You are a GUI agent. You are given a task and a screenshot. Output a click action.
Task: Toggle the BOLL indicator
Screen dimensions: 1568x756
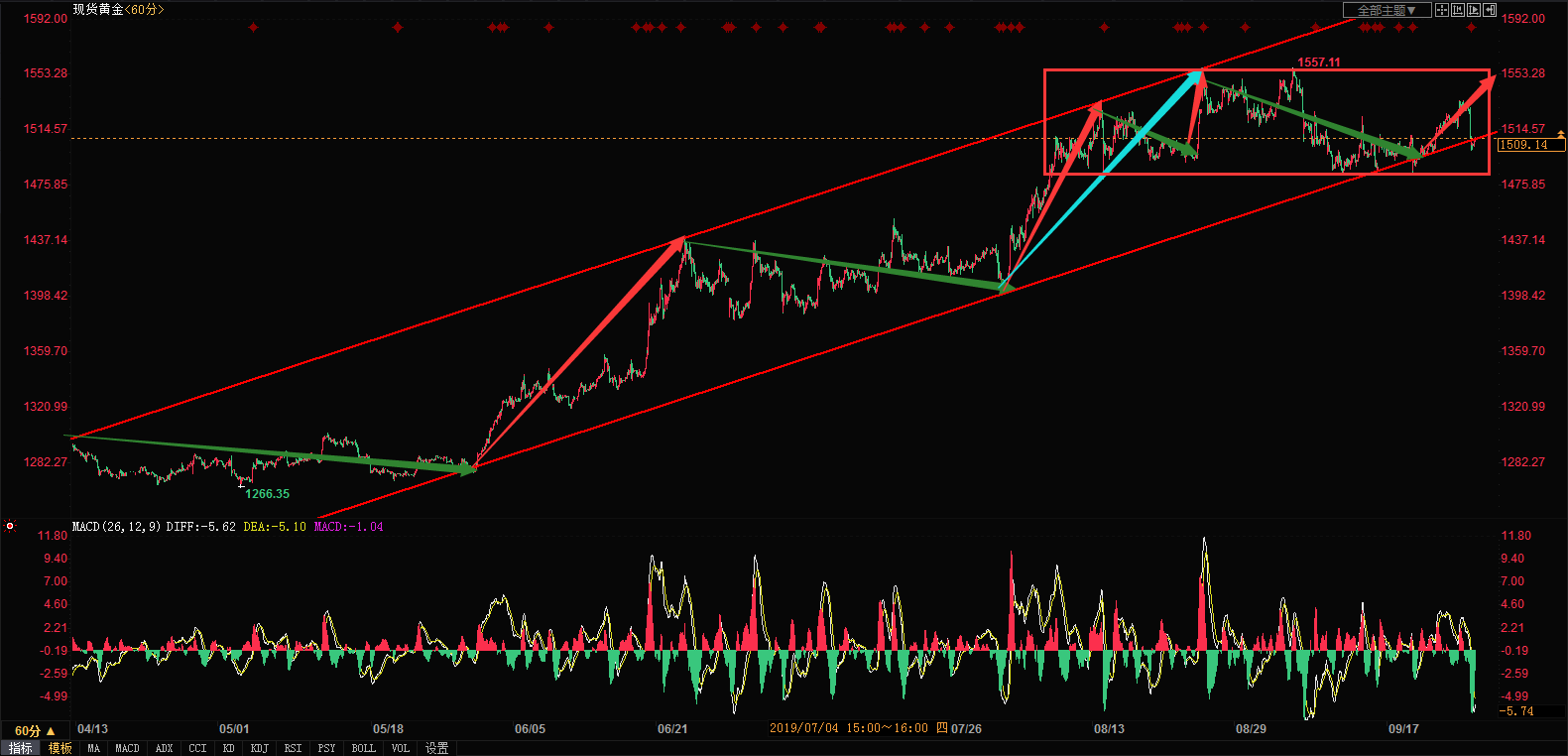click(364, 748)
